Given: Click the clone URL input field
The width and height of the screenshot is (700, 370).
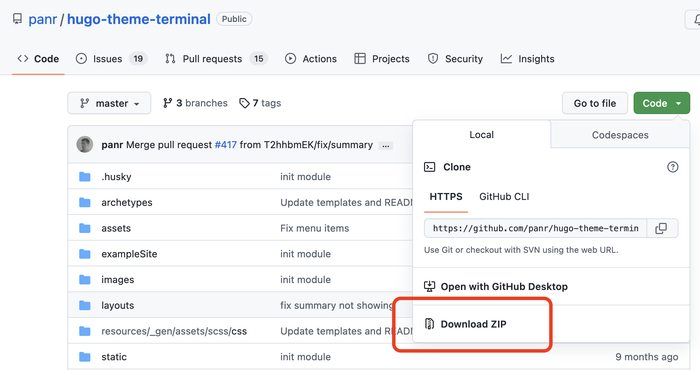Looking at the screenshot, I should tap(535, 229).
